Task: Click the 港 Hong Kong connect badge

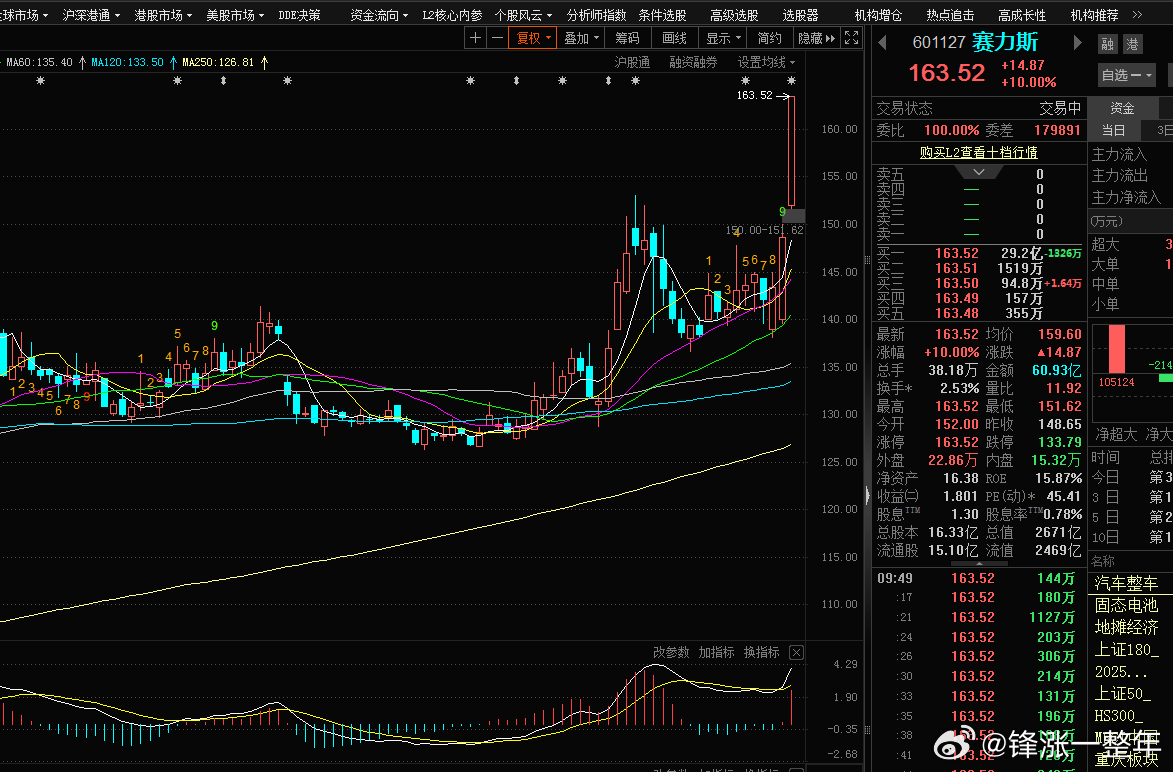Action: [1133, 44]
